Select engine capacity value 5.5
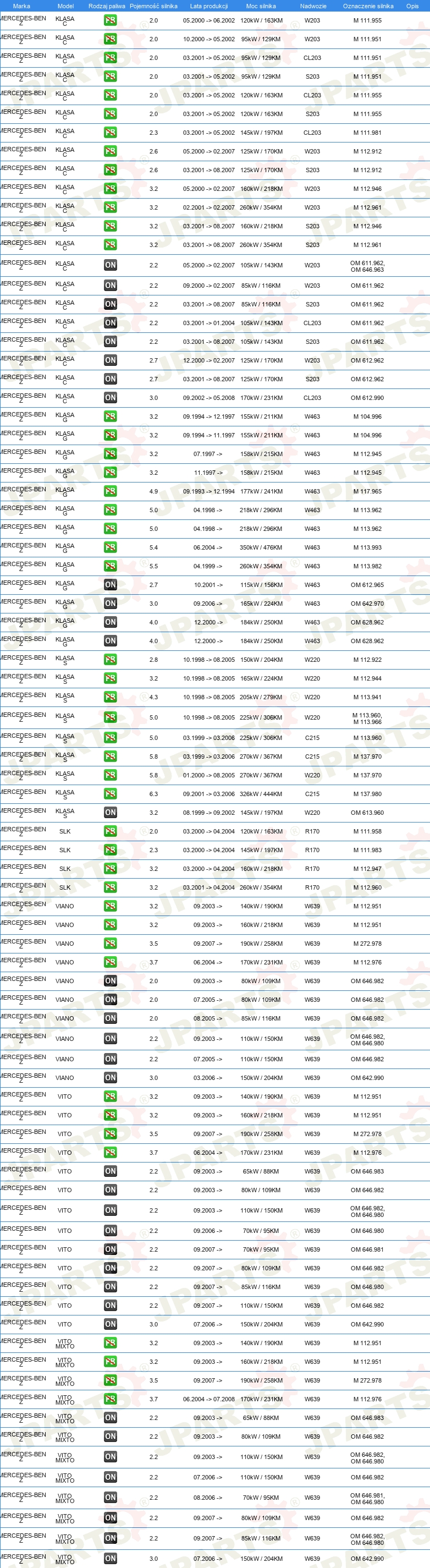This screenshot has height=1568, width=430. pyautogui.click(x=153, y=566)
